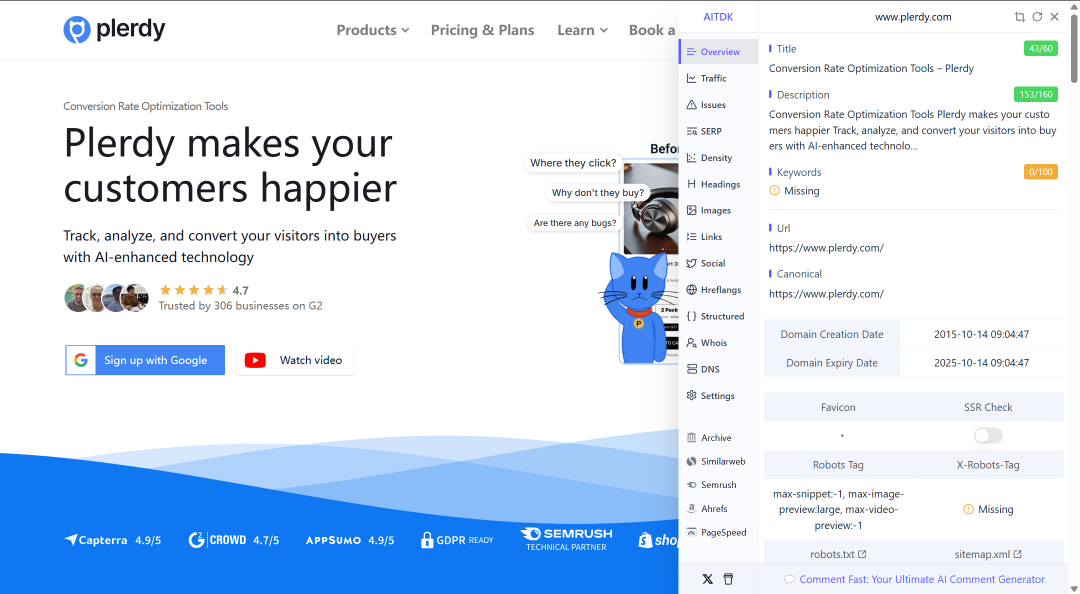Click the Links list icon
Image resolution: width=1080 pixels, height=594 pixels.
(x=692, y=236)
